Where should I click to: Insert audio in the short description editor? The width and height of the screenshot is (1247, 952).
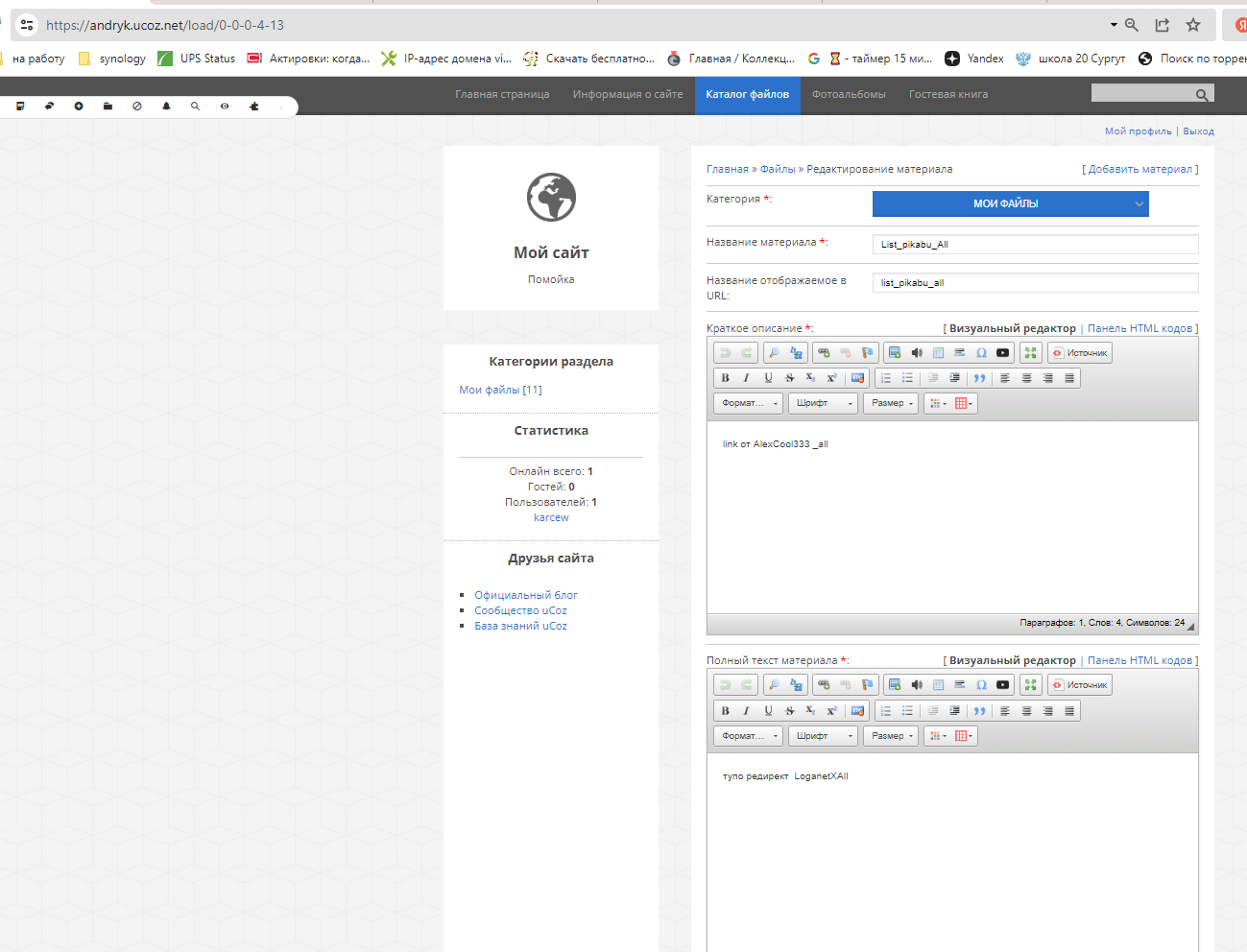click(917, 353)
